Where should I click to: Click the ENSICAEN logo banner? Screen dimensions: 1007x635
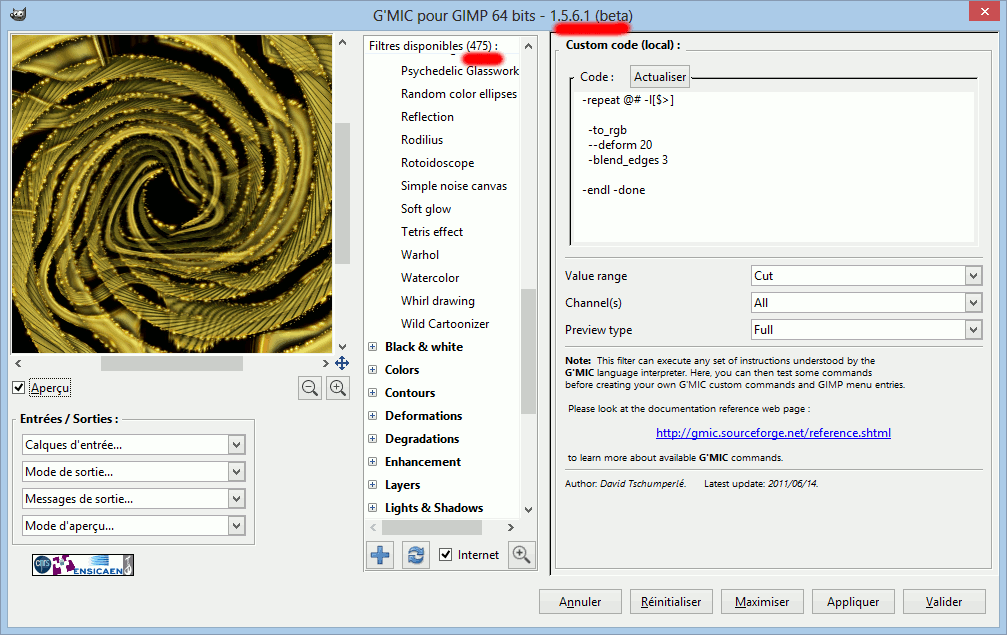point(83,565)
